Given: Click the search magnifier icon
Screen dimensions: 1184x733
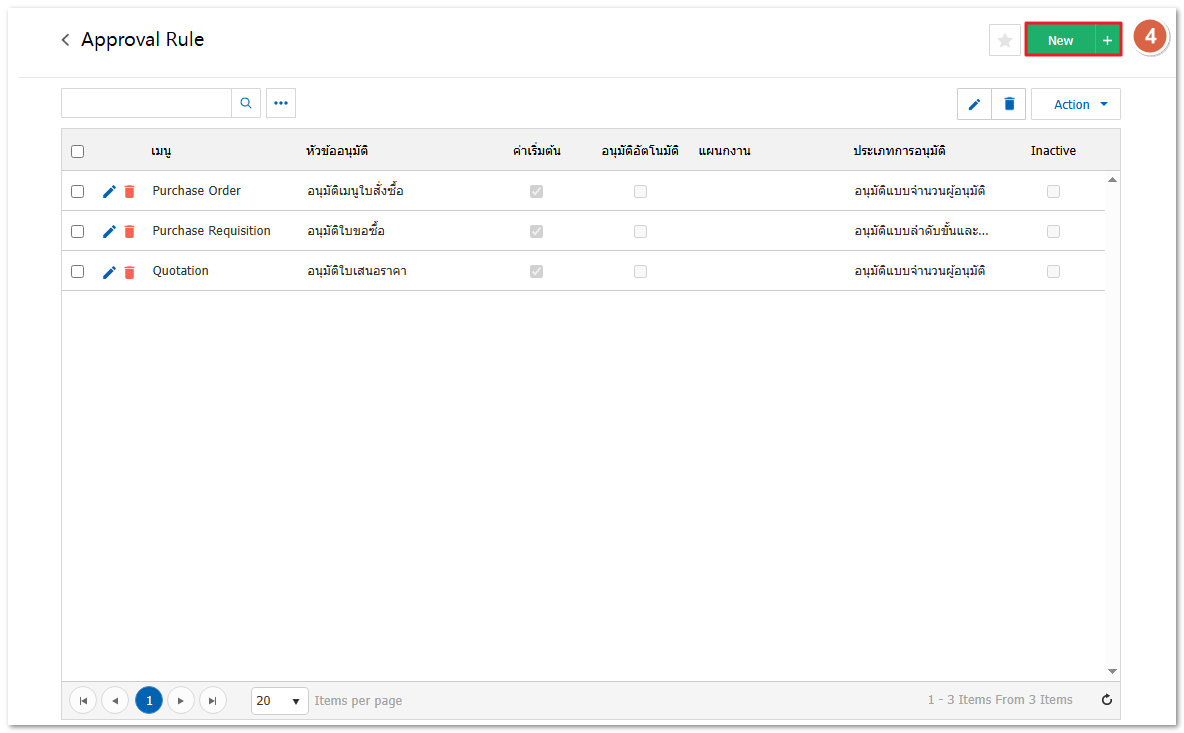Looking at the screenshot, I should [x=246, y=103].
